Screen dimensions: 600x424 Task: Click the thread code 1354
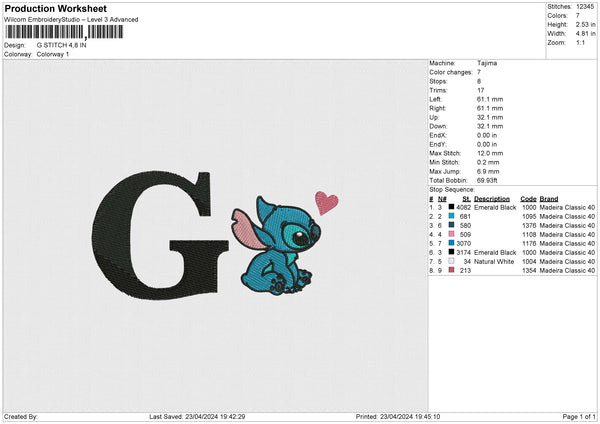(529, 271)
